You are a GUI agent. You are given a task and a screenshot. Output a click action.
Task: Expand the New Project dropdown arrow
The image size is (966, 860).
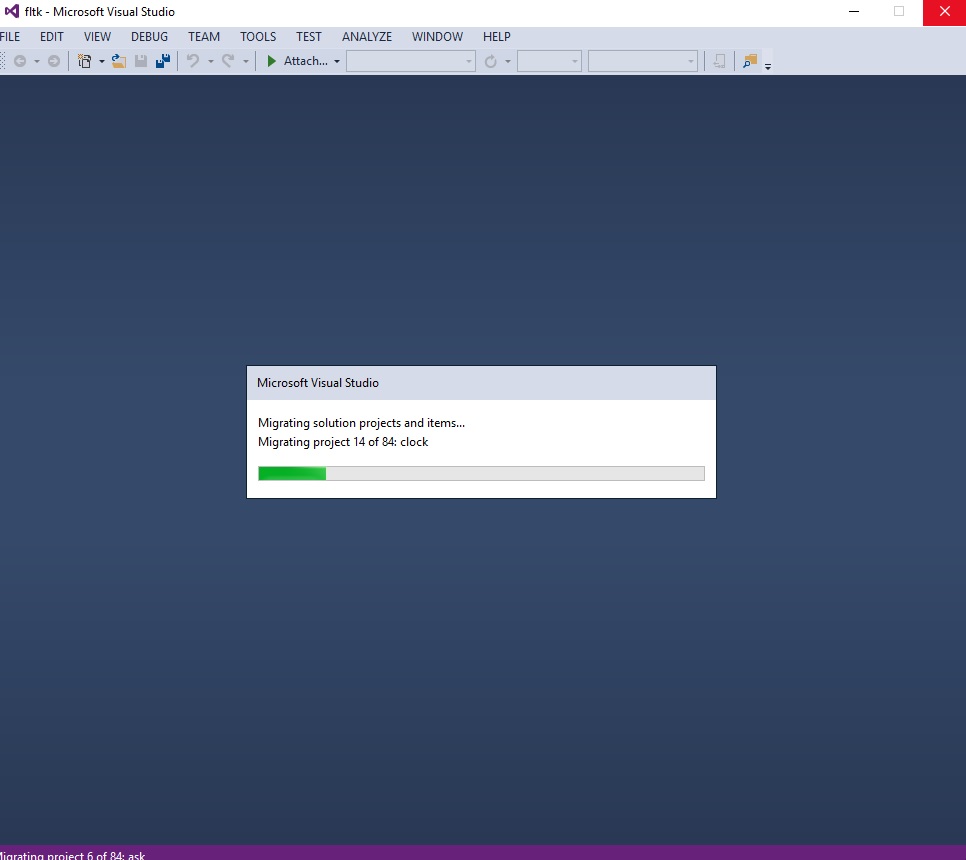pos(102,62)
